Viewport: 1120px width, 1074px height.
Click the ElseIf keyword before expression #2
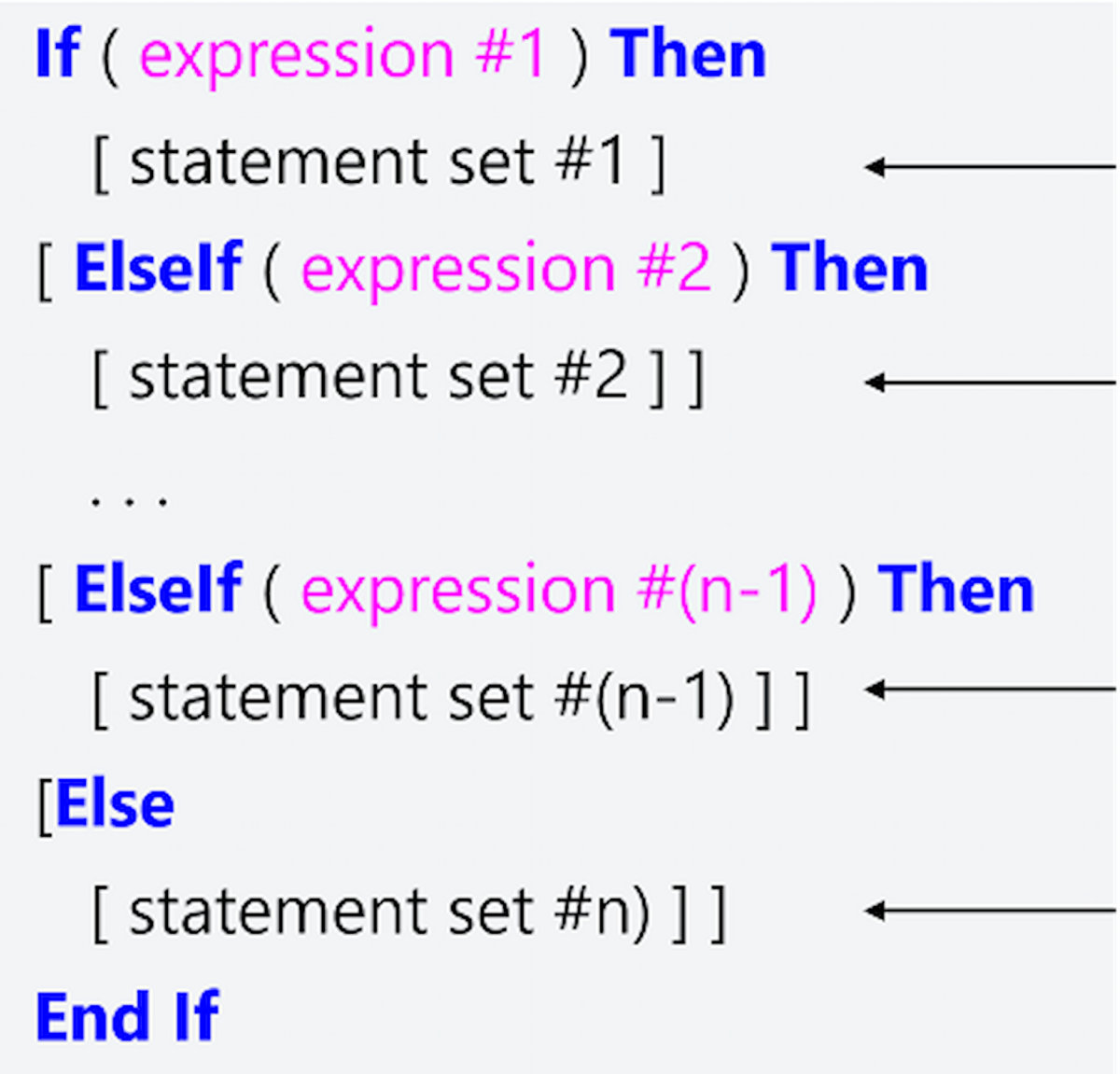click(158, 269)
